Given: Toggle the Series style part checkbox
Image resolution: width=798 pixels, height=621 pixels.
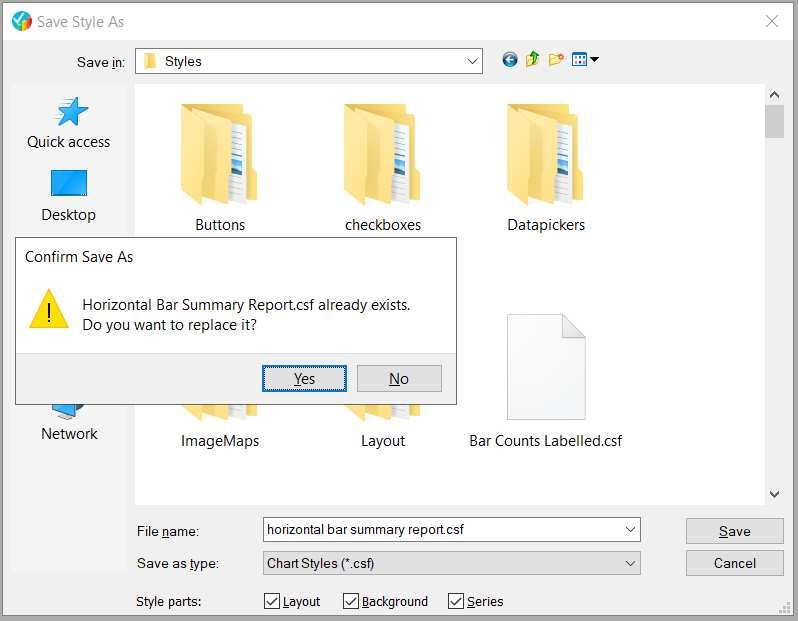Looking at the screenshot, I should [455, 601].
